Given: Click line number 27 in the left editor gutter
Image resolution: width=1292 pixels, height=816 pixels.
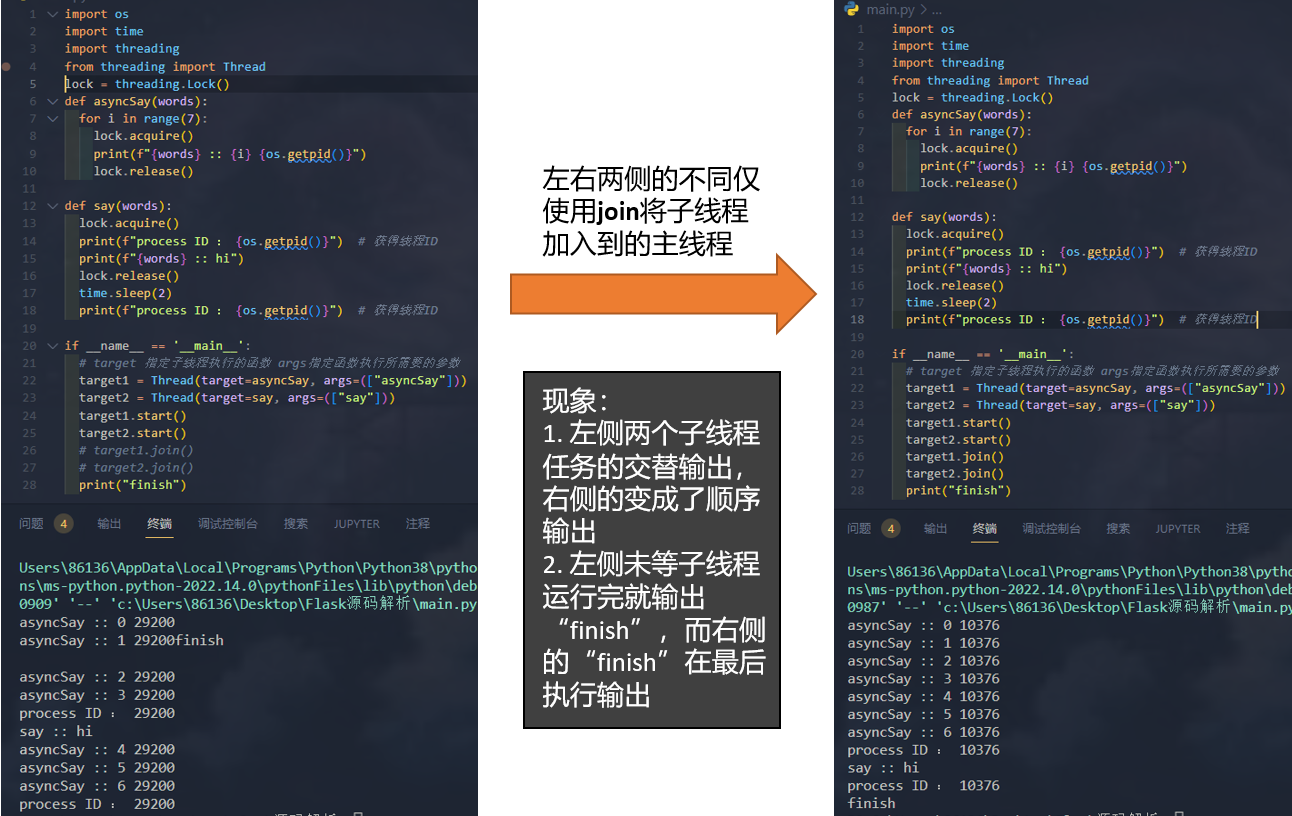Looking at the screenshot, I should pos(29,467).
